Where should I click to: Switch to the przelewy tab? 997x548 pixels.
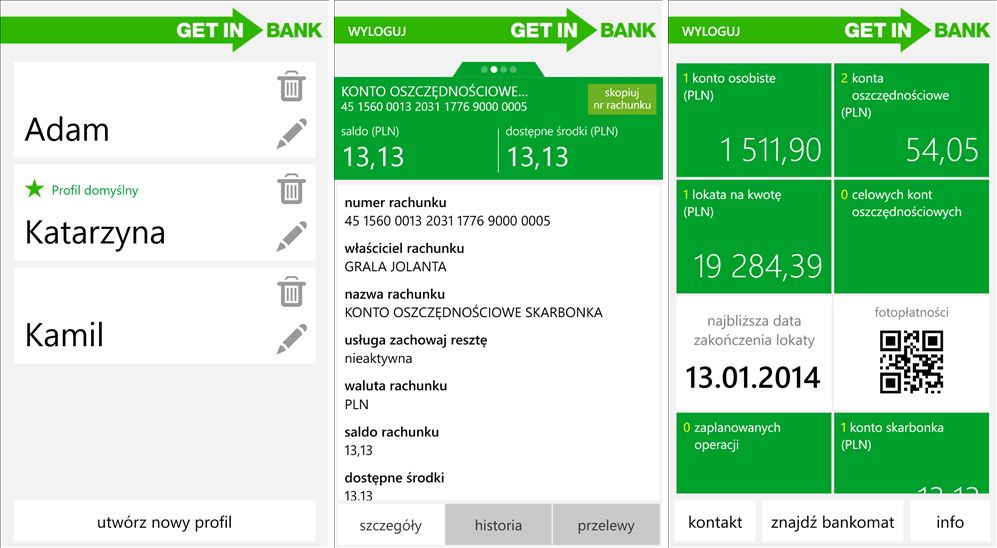pyautogui.click(x=606, y=525)
